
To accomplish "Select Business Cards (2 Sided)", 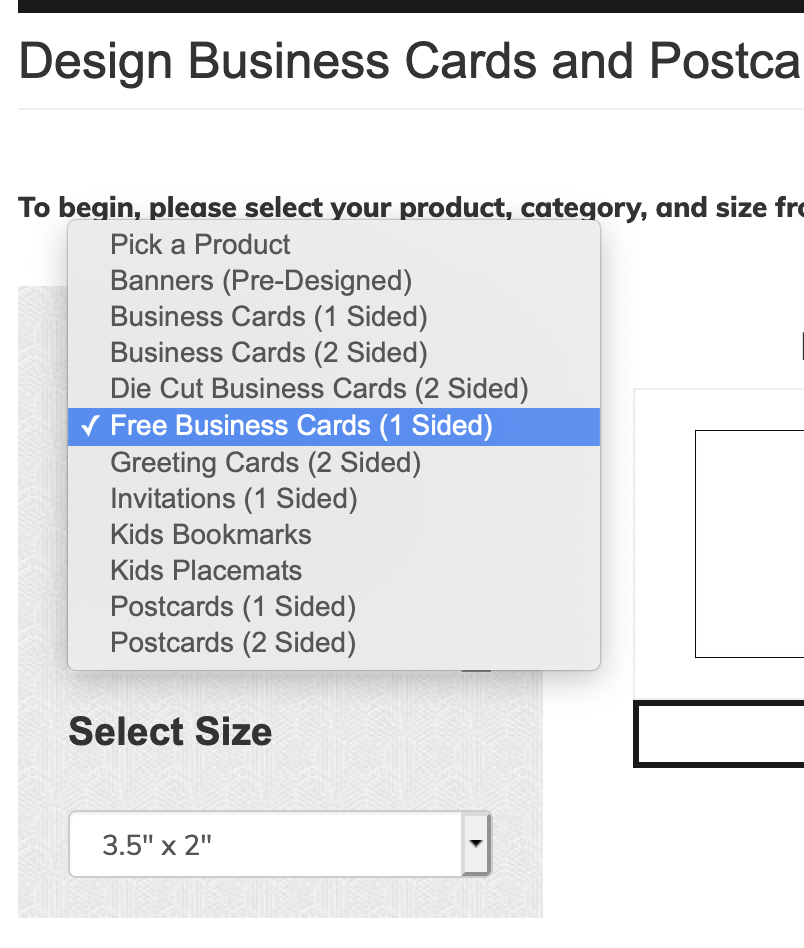I will point(334,353).
